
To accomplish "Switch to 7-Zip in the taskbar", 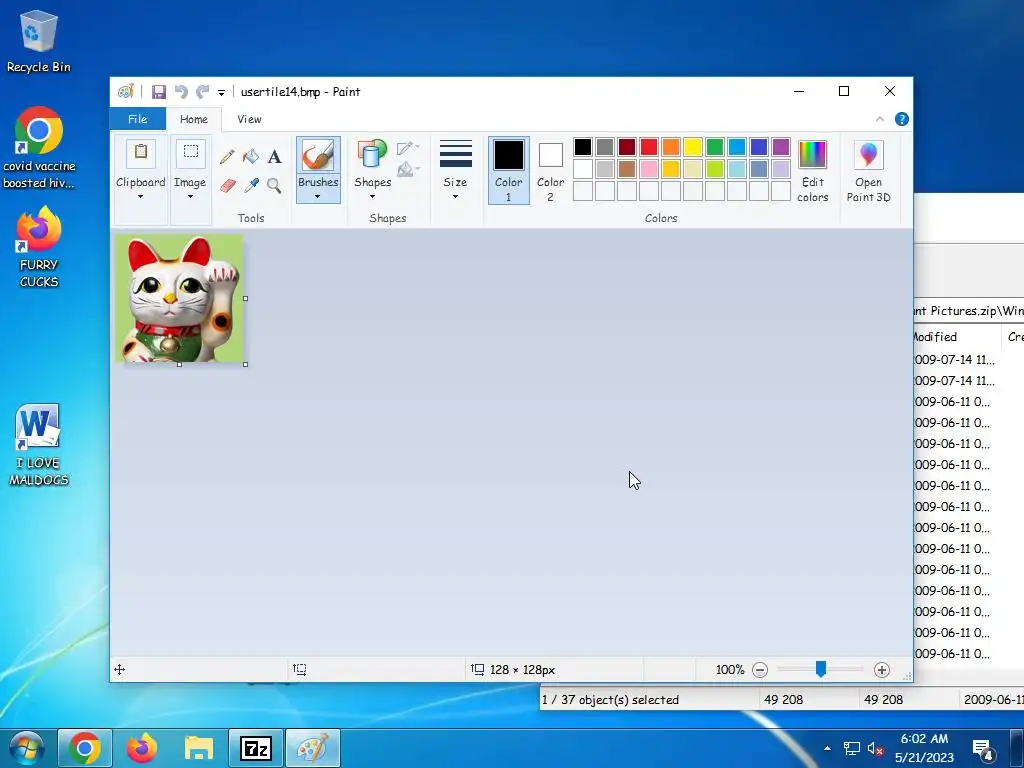I will (255, 748).
